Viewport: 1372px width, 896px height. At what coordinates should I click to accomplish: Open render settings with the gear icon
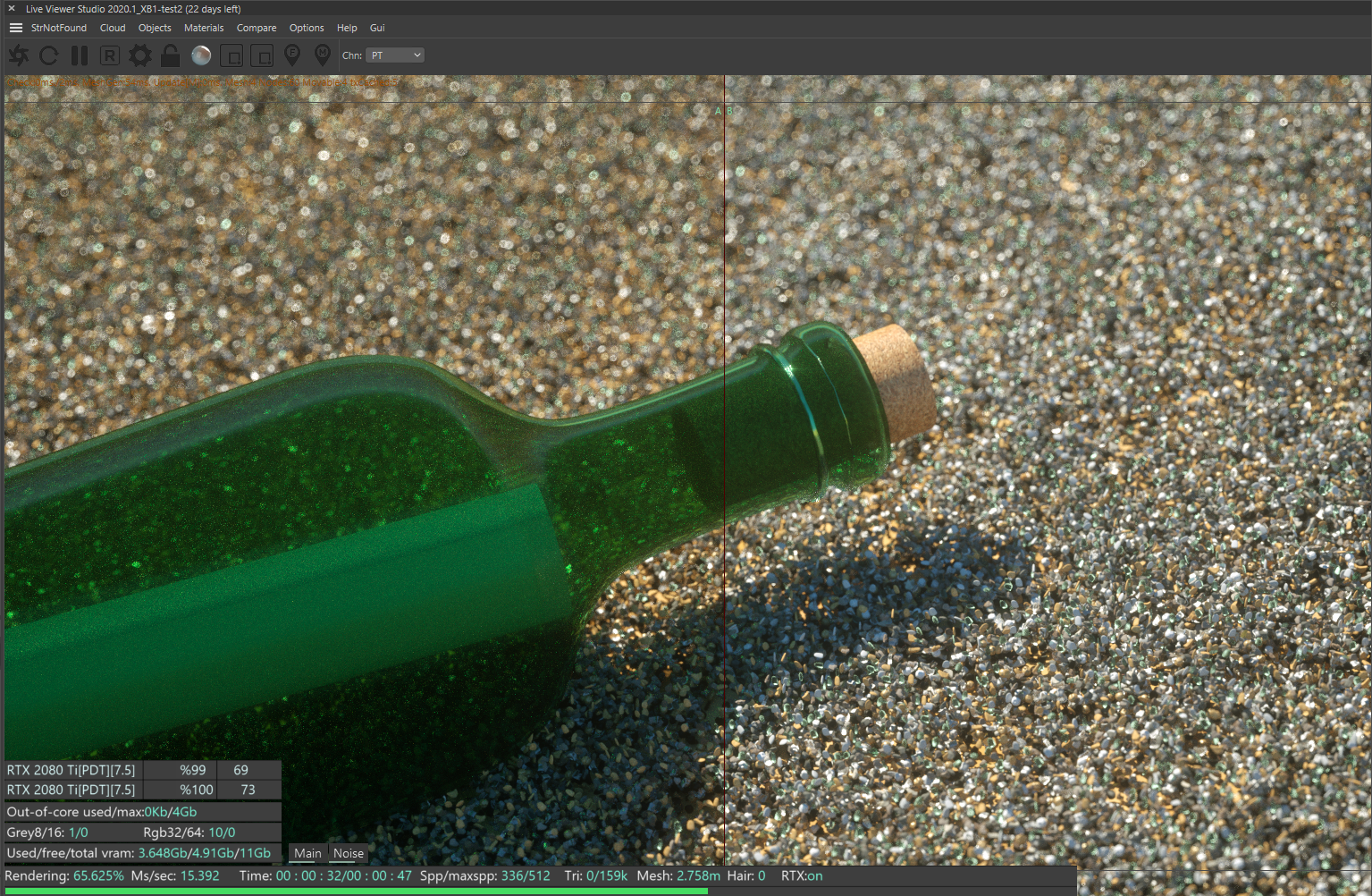click(140, 55)
